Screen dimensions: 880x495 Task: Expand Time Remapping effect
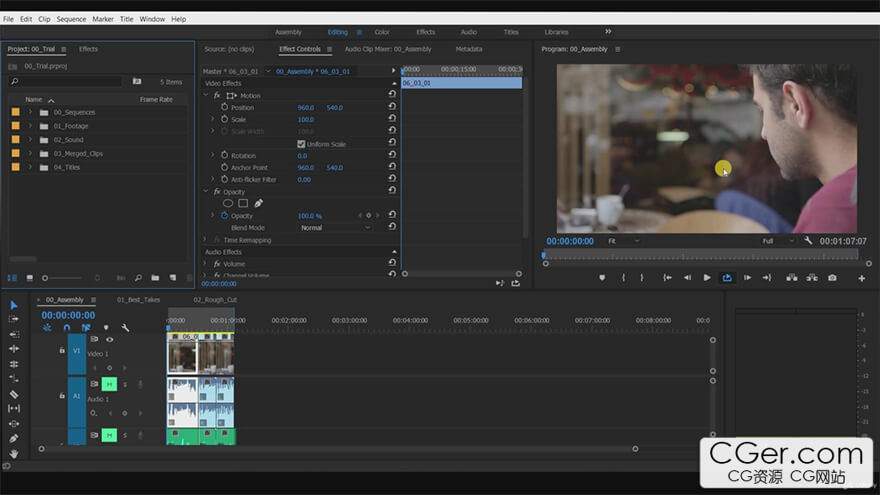coord(205,240)
